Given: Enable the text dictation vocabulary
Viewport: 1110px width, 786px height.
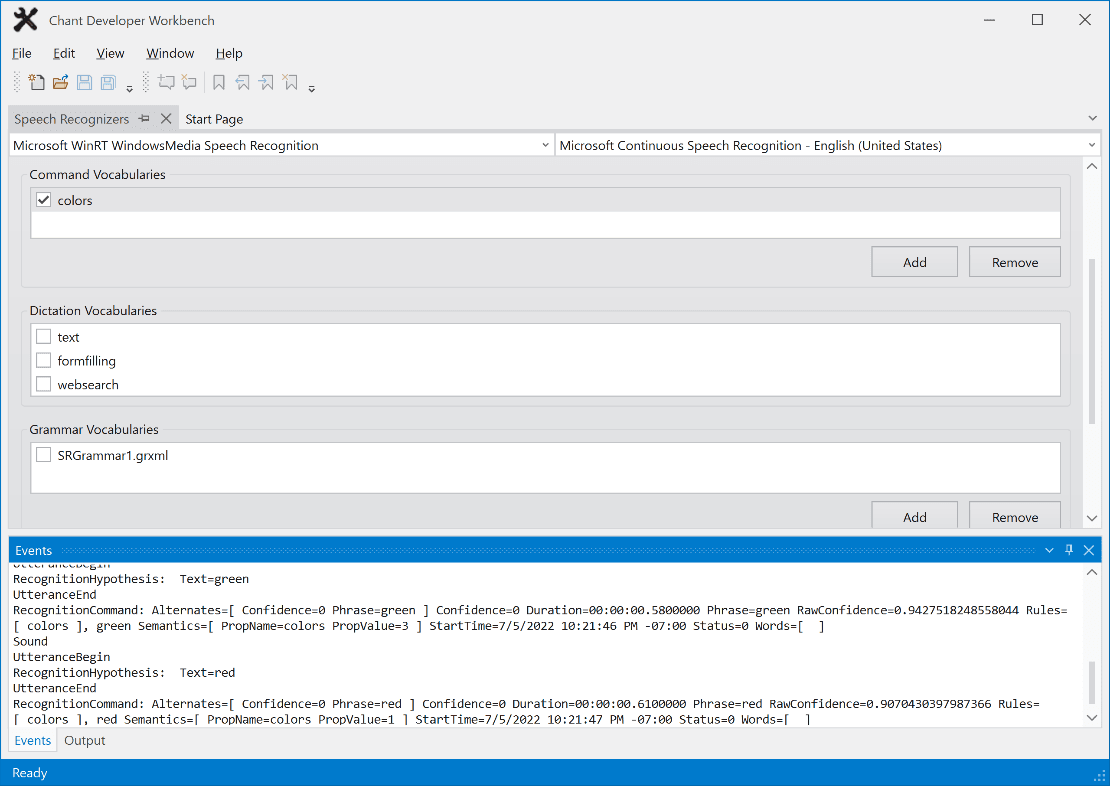Looking at the screenshot, I should [44, 336].
